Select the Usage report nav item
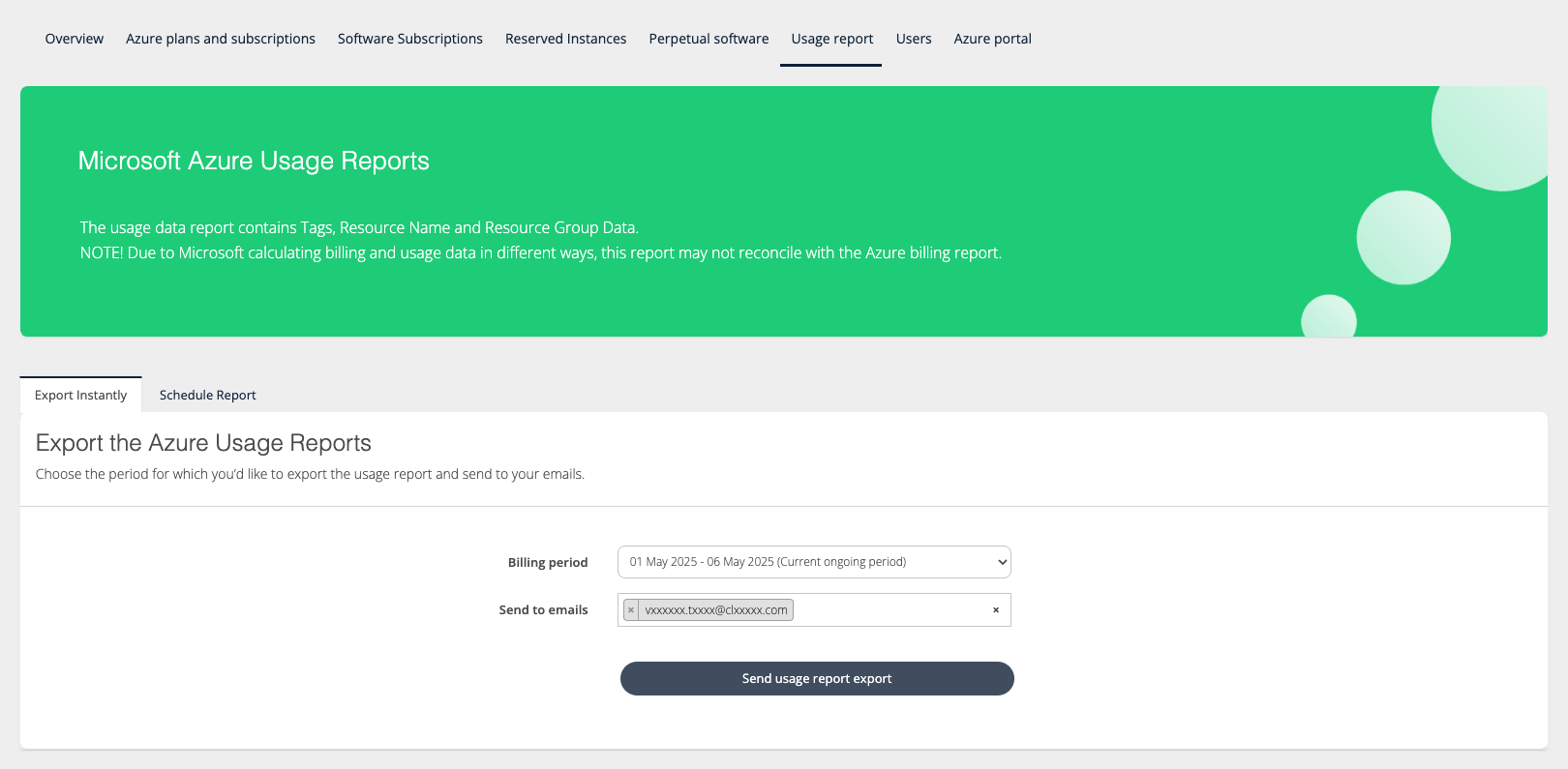 click(x=831, y=39)
